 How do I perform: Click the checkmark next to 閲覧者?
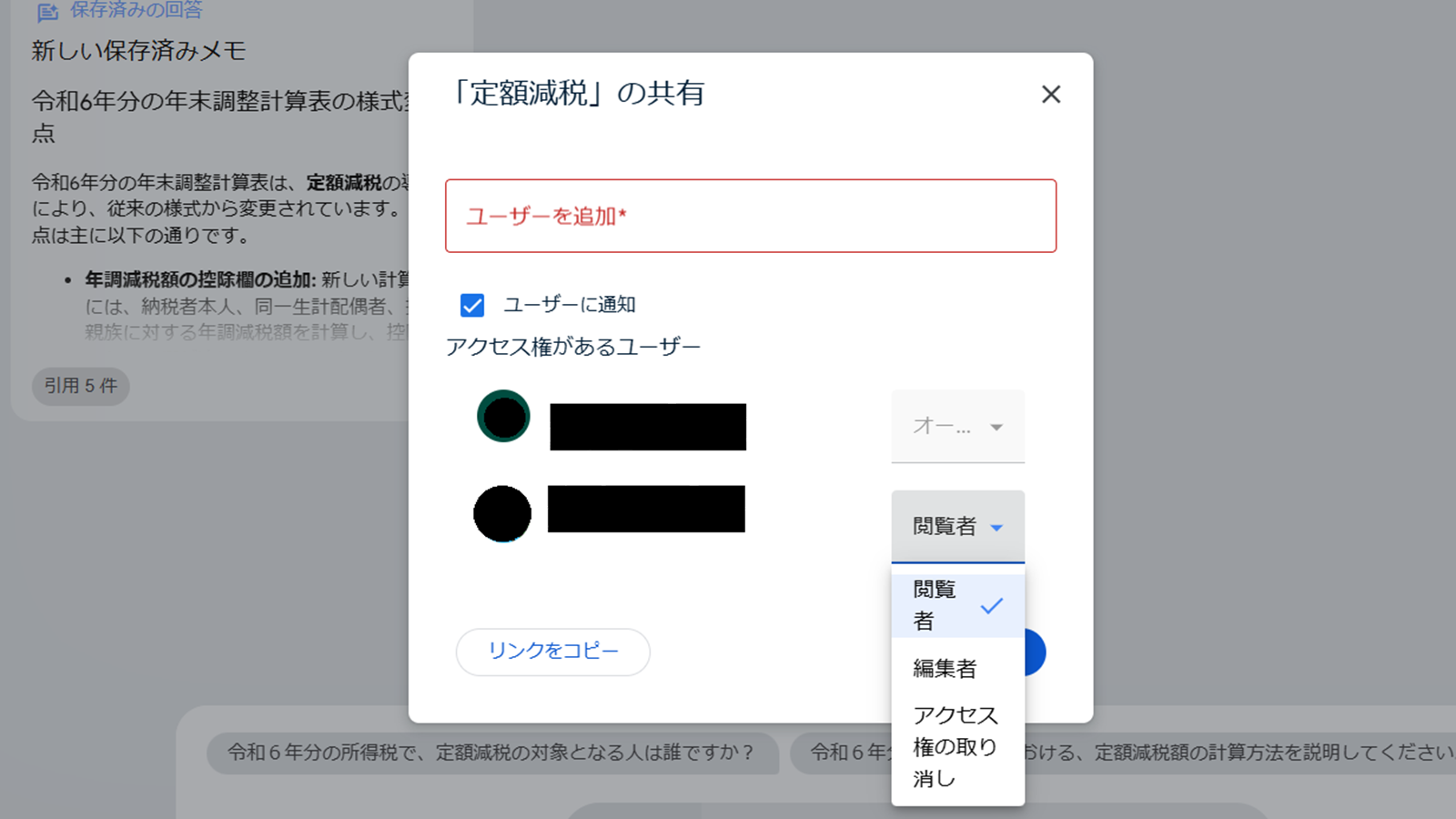click(994, 604)
